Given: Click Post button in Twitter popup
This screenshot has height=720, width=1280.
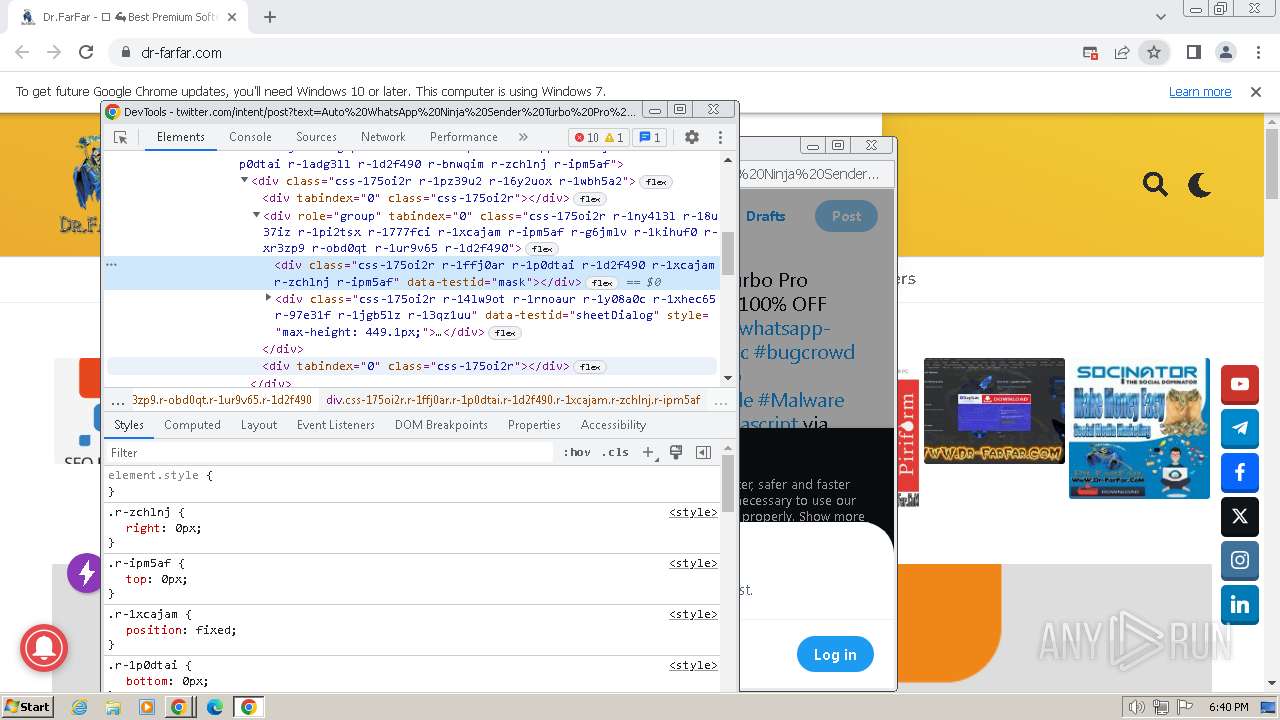Looking at the screenshot, I should 846,216.
